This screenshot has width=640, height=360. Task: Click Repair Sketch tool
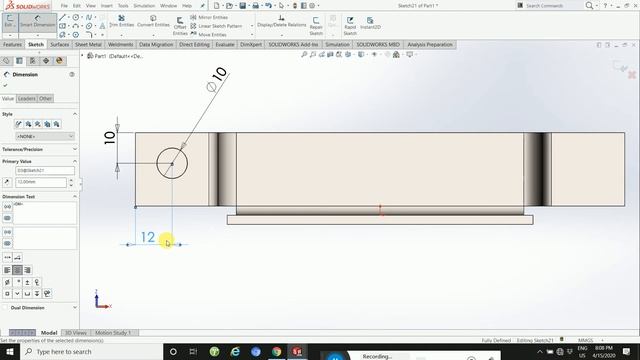[316, 26]
